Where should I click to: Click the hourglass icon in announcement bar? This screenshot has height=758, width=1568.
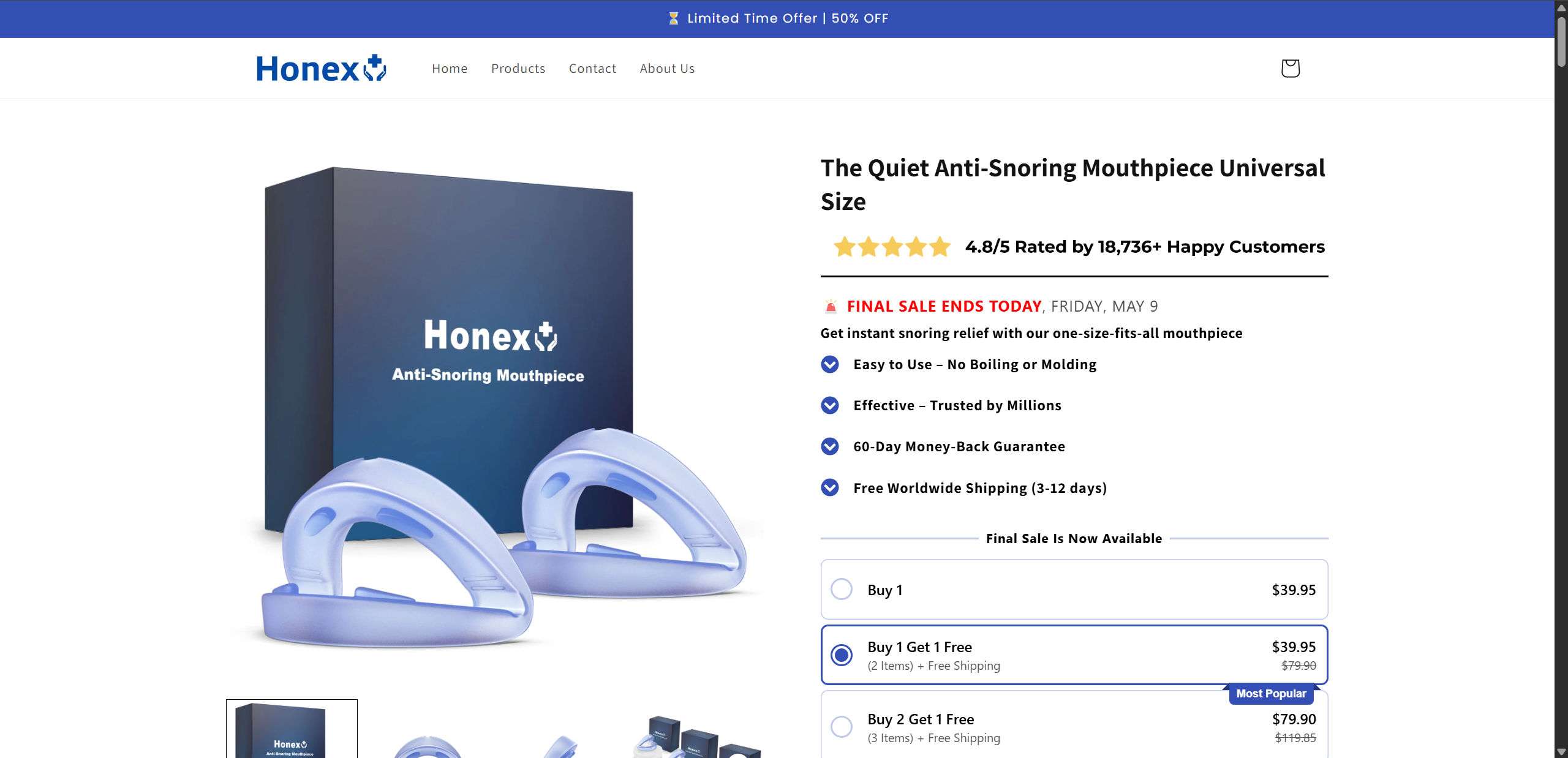pyautogui.click(x=673, y=18)
